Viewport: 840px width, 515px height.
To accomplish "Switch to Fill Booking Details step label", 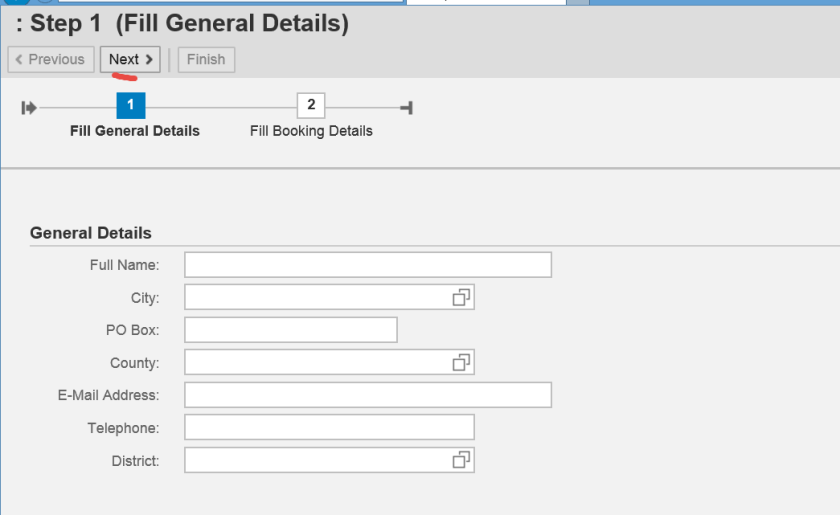I will pyautogui.click(x=311, y=131).
